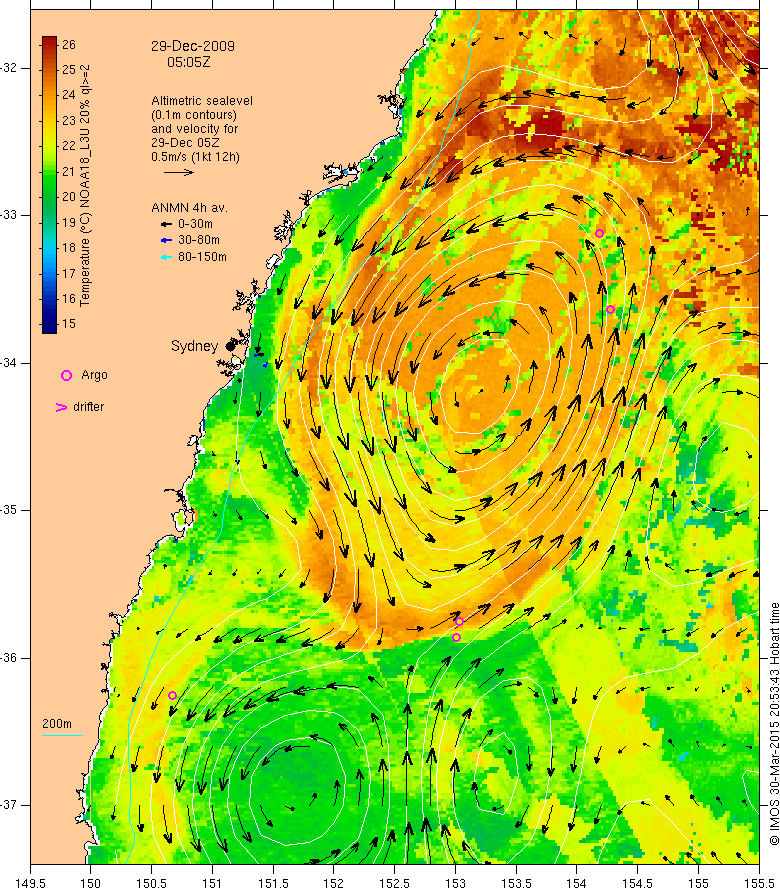Image resolution: width=780 pixels, height=890 pixels.
Task: Click the 0.5m/s velocity scale arrow
Action: (179, 172)
